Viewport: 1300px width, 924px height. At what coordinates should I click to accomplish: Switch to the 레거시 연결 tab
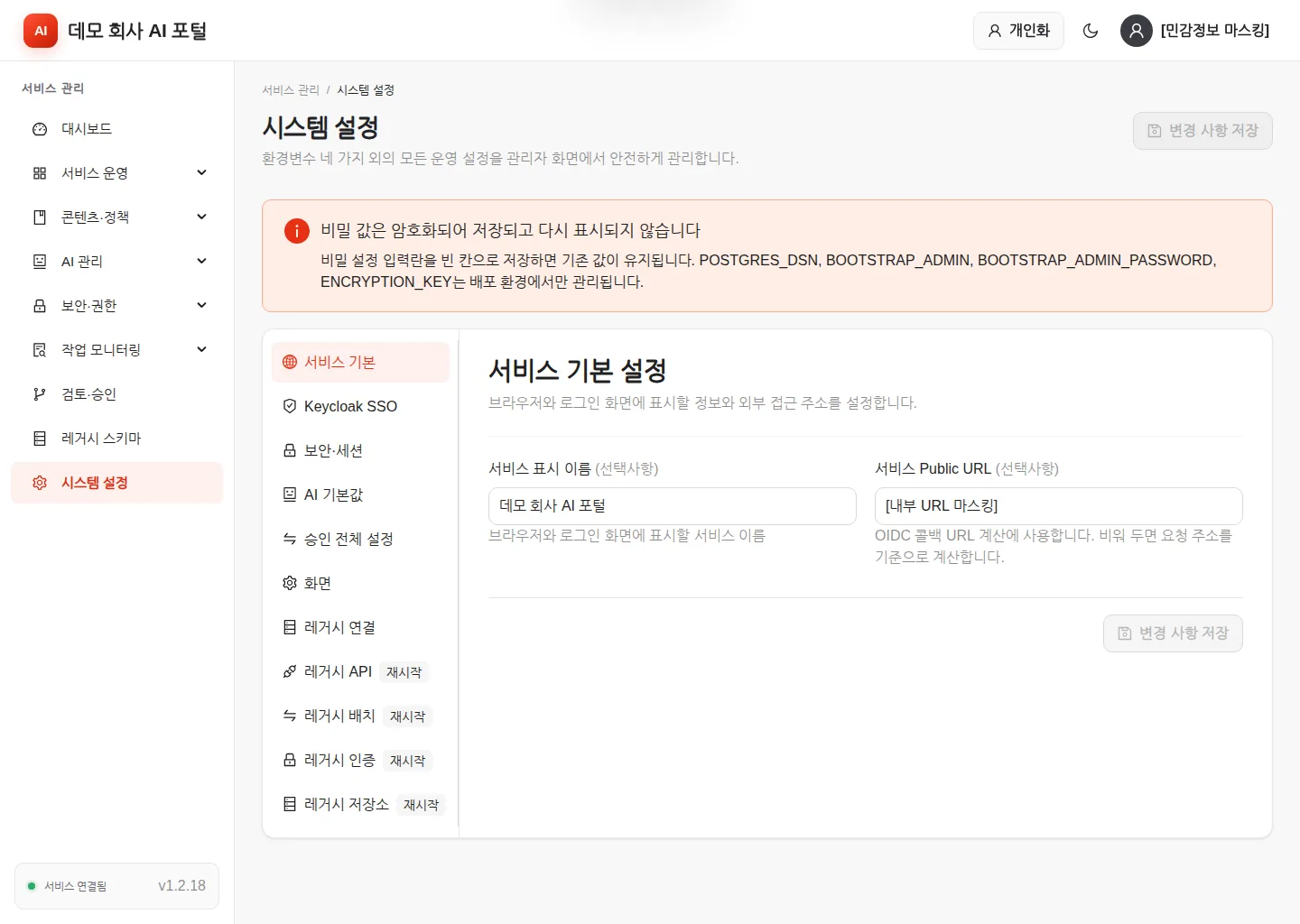point(360,627)
